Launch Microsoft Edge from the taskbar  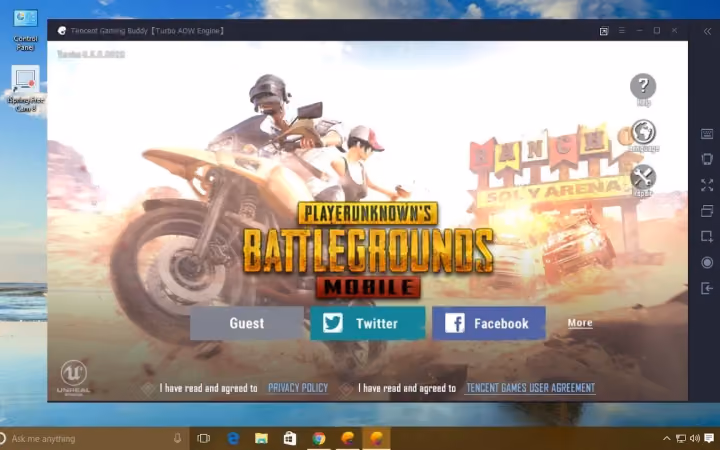point(233,439)
